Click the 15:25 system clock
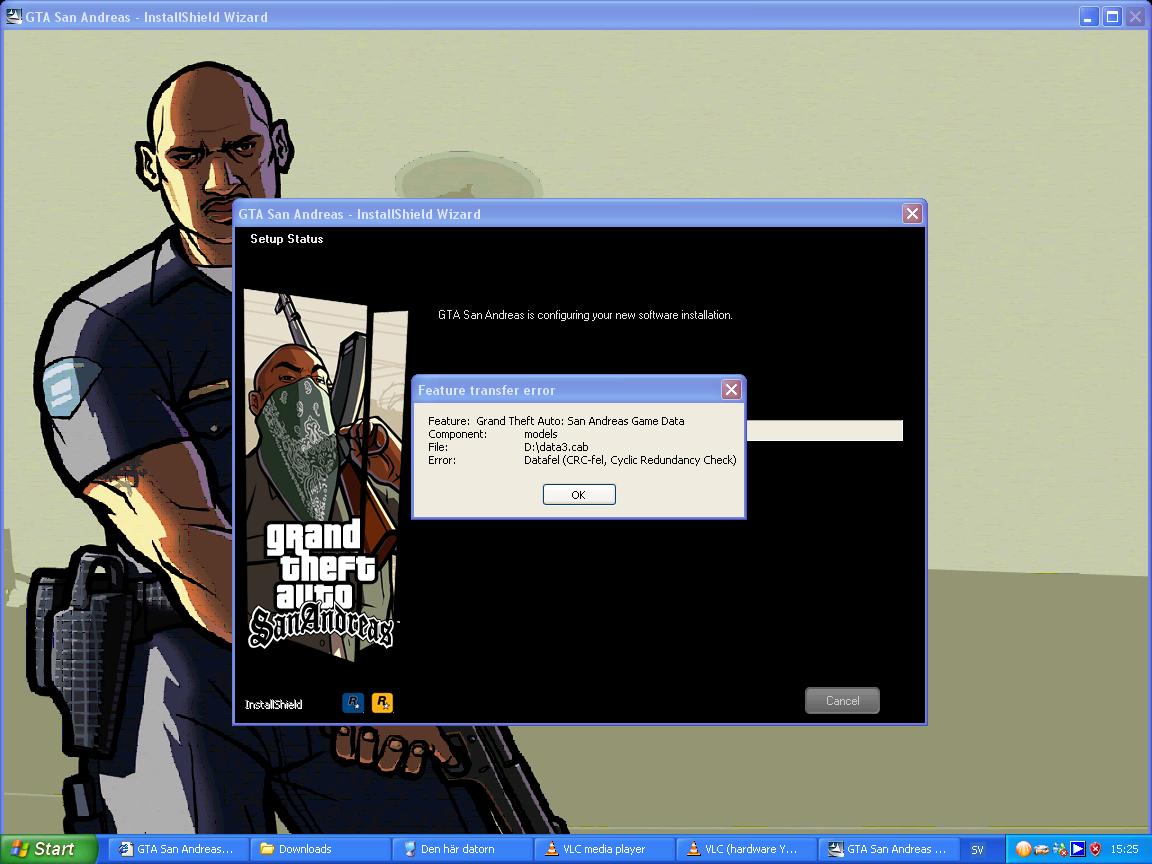 coord(1124,849)
